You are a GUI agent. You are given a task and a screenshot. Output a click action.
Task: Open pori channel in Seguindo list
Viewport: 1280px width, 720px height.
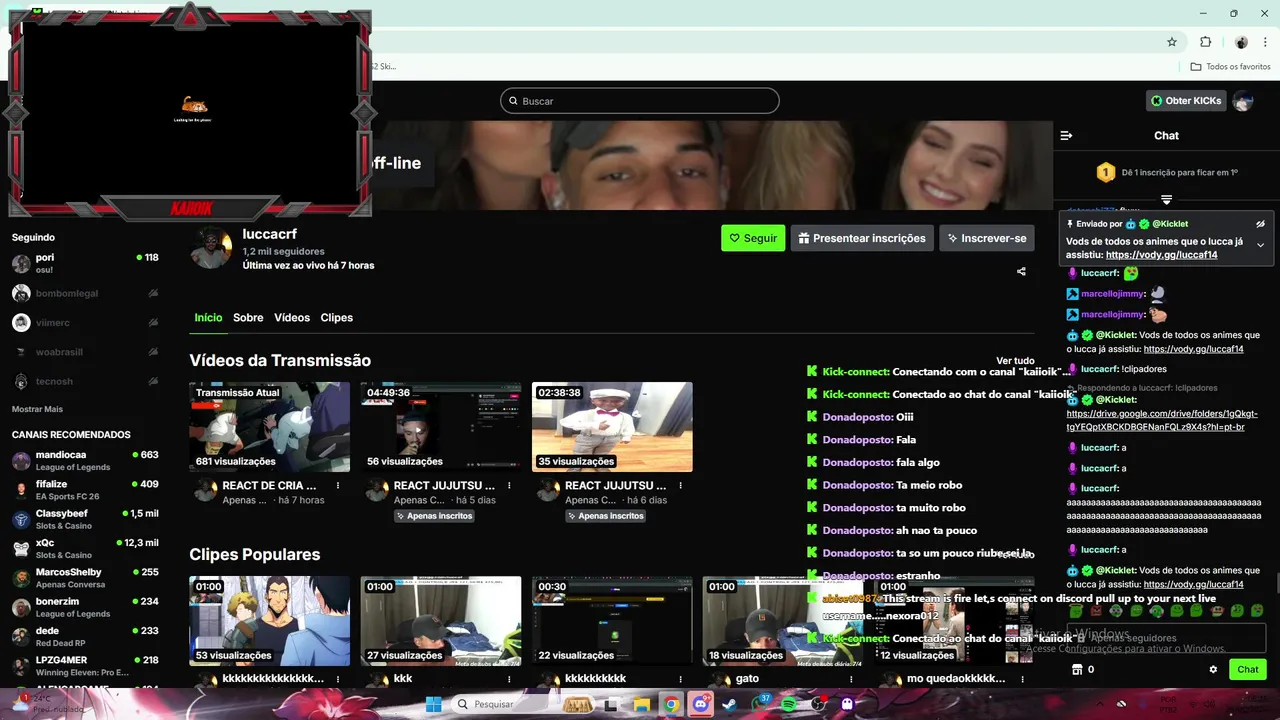[x=85, y=263]
